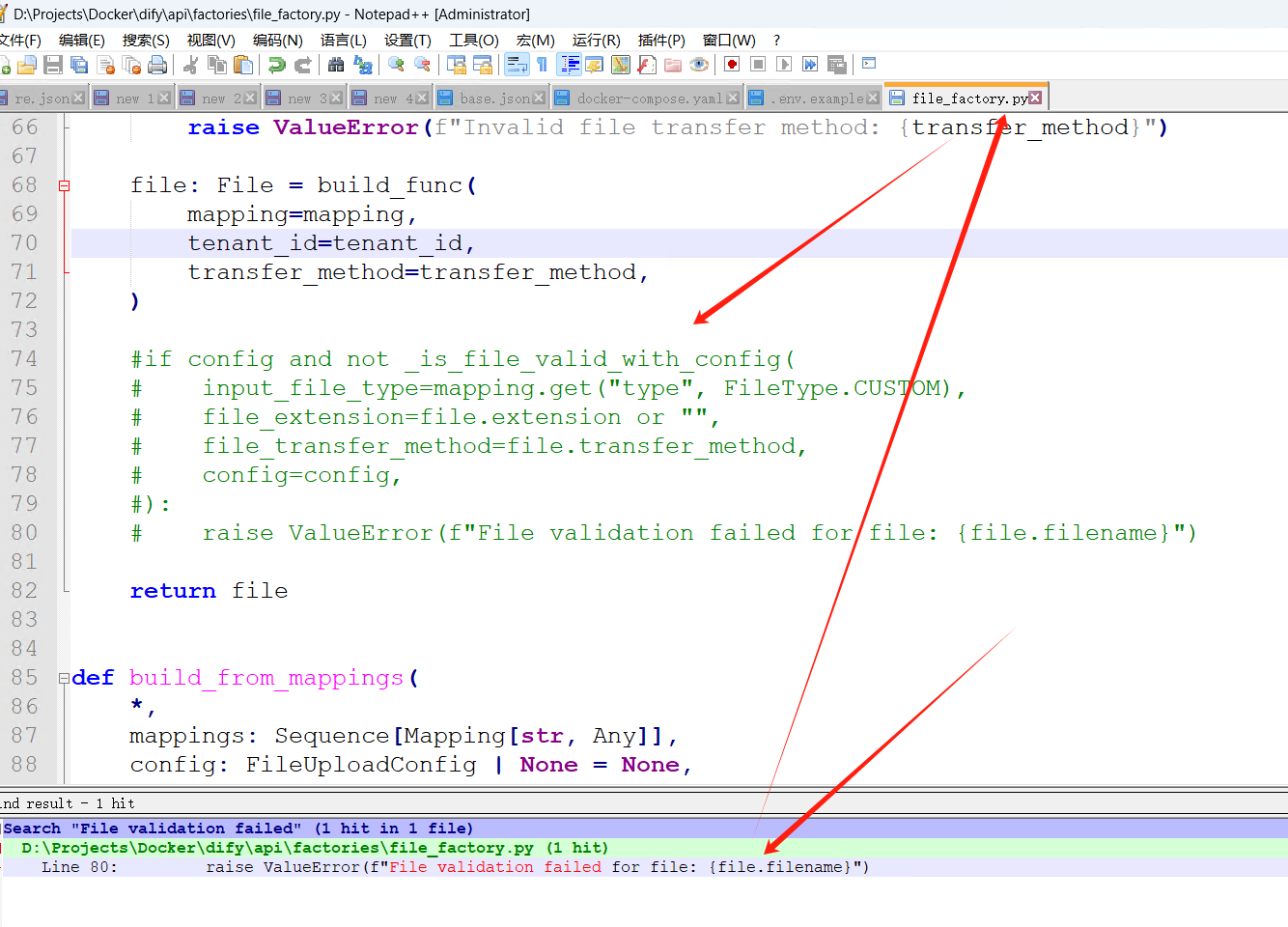Image resolution: width=1288 pixels, height=927 pixels.
Task: Collapse the def build_from_mappings fold
Action: (x=65, y=678)
